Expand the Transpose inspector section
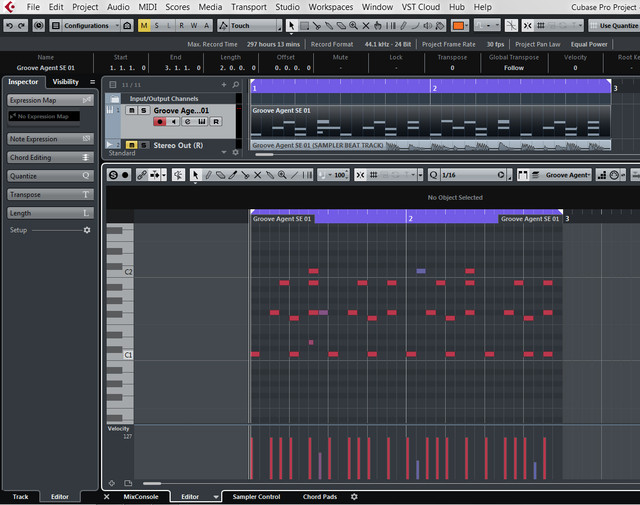Screen dimensions: 640x505 tap(50, 195)
